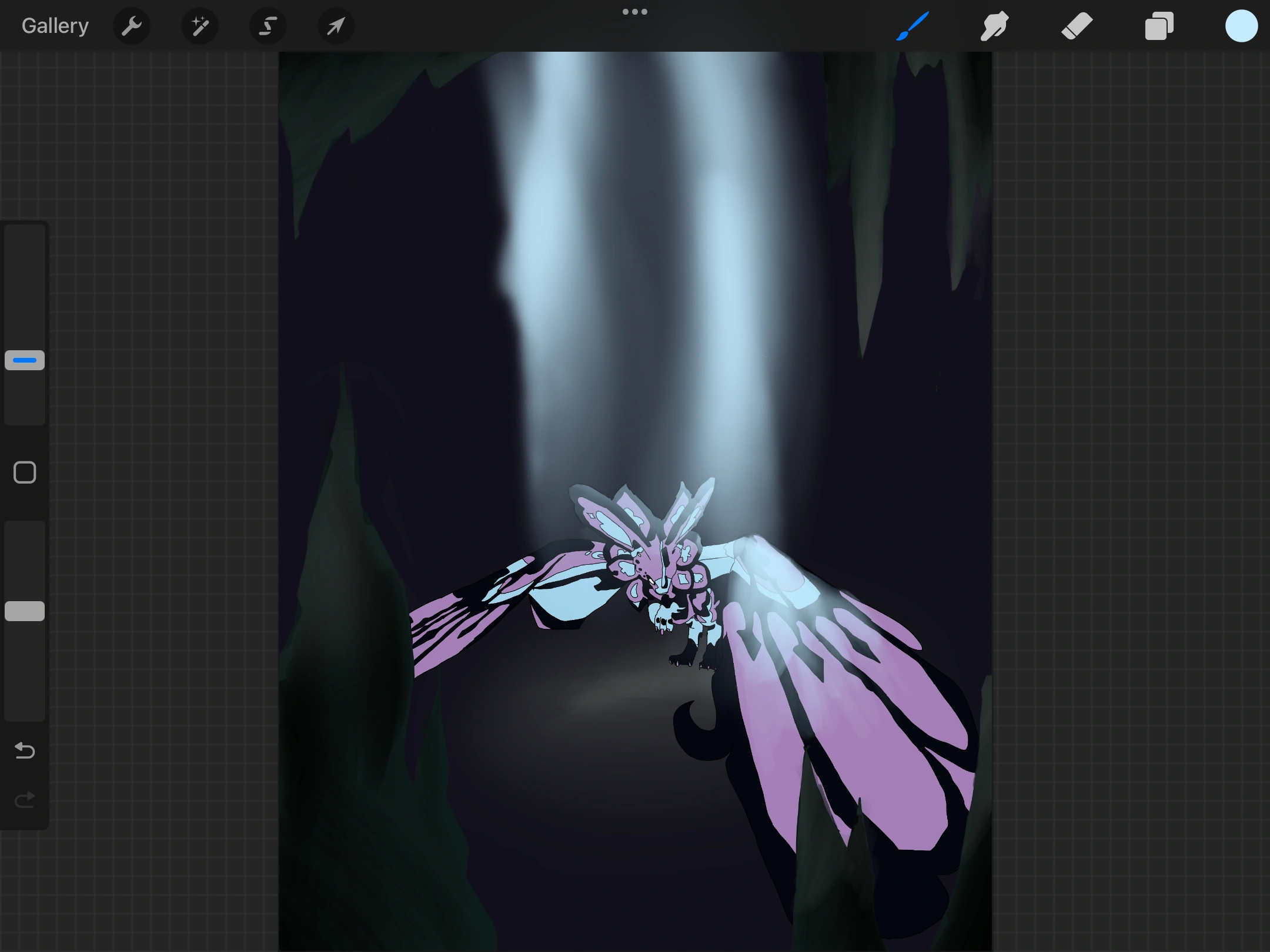Expand the brush size control popup
Viewport: 1270px width, 952px height.
click(x=24, y=360)
